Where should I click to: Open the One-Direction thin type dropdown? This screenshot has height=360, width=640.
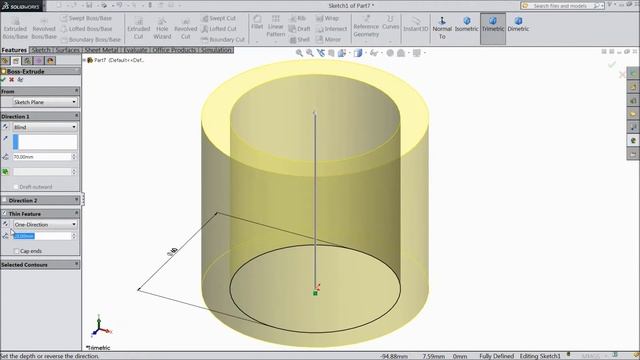click(44, 224)
